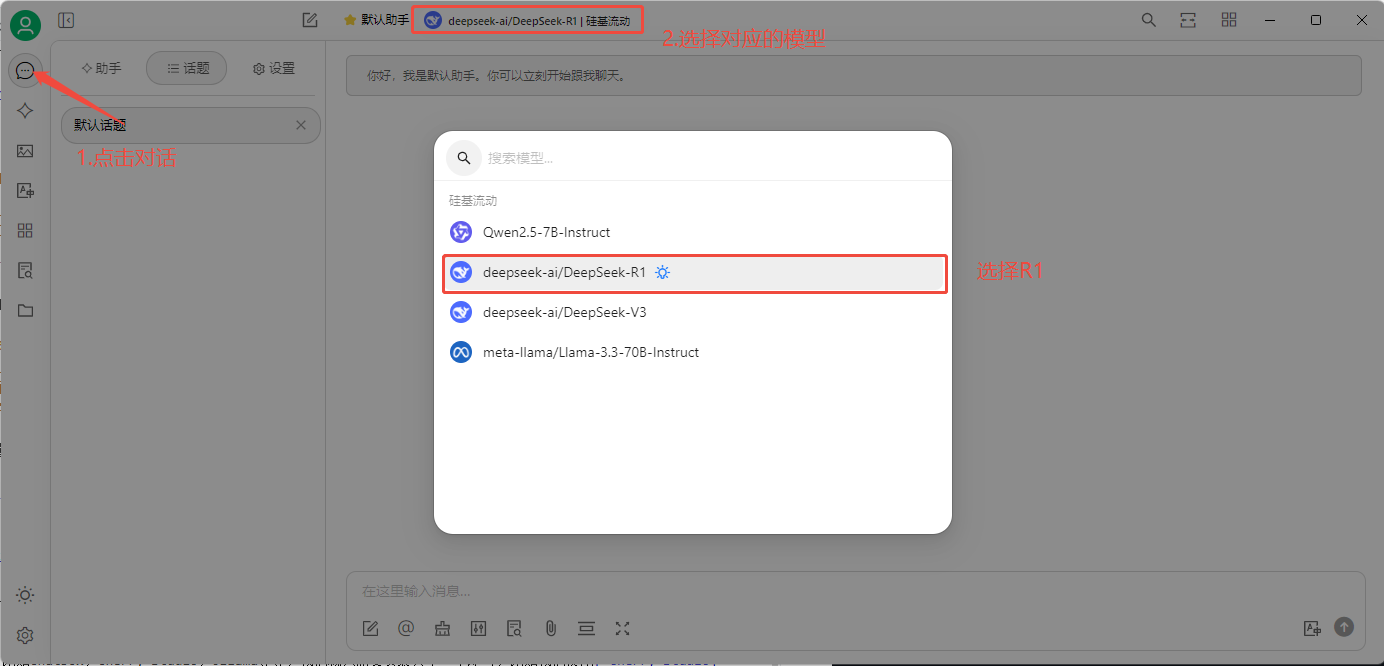
Task: Open the agents sparkle icon in sidebar
Action: (26, 111)
